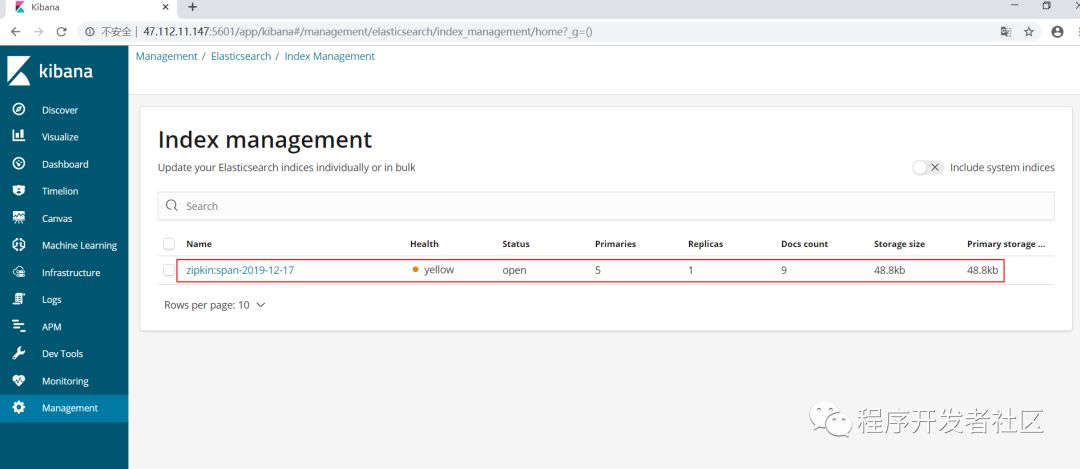Viewport: 1080px width, 469px height.
Task: Click the Kibana logo in sidebar
Action: pos(50,71)
